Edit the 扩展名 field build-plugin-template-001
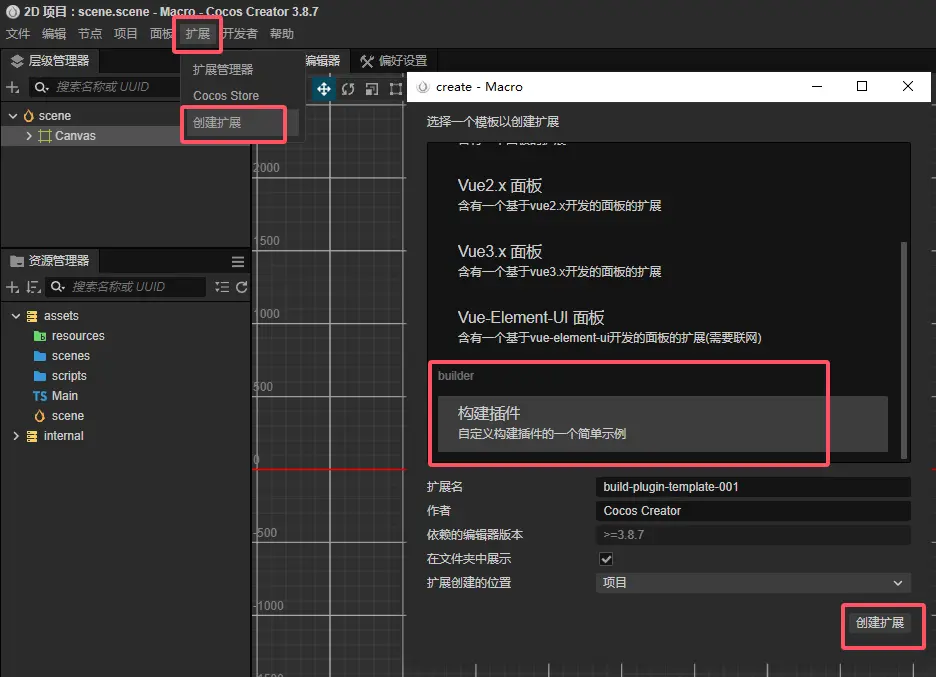936x677 pixels. [753, 487]
